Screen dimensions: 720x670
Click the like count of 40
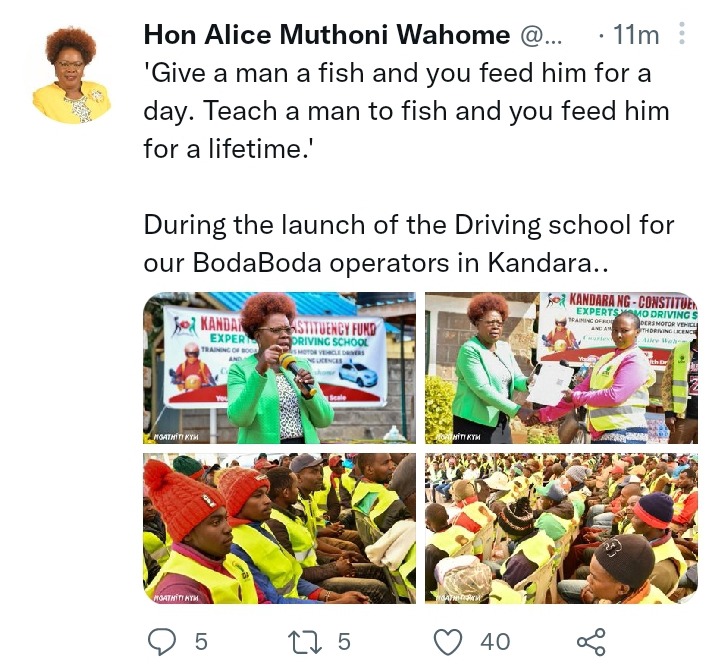point(495,642)
